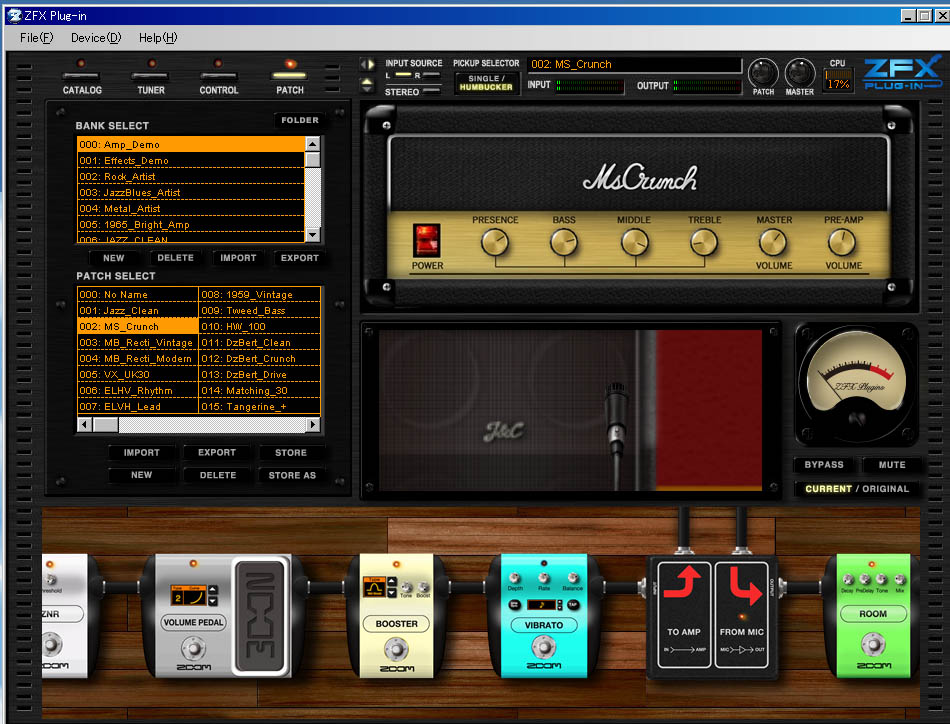This screenshot has width=950, height=724.
Task: Click the Depth knob on Vibrato pedal
Action: point(515,578)
